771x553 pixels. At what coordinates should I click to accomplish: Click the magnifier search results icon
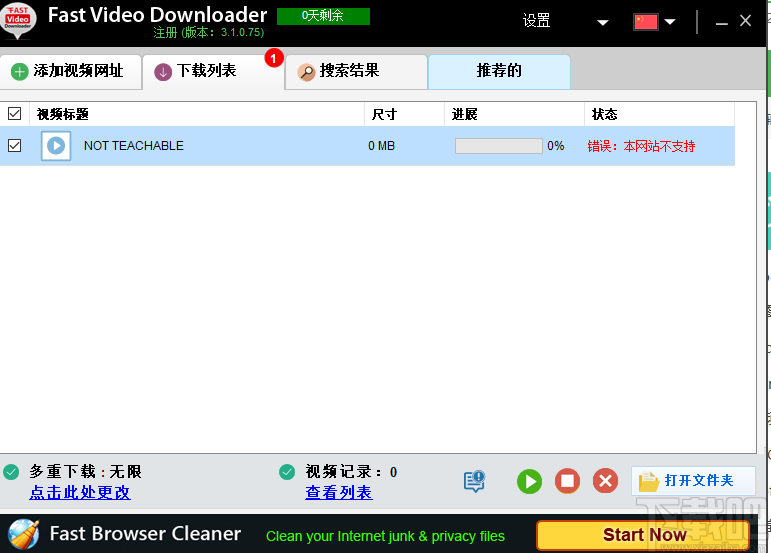tap(306, 72)
